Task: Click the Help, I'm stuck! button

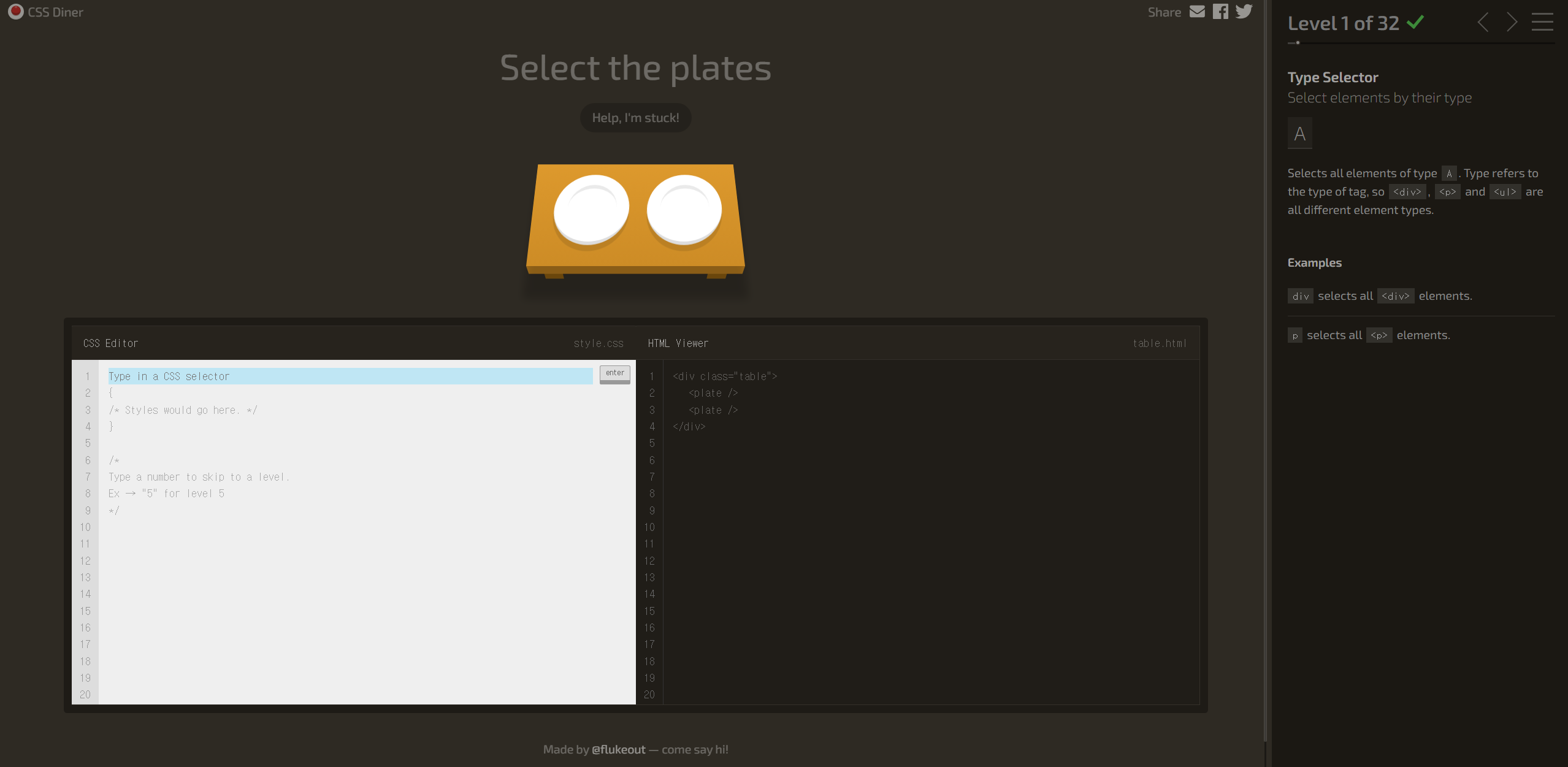Action: (x=635, y=118)
